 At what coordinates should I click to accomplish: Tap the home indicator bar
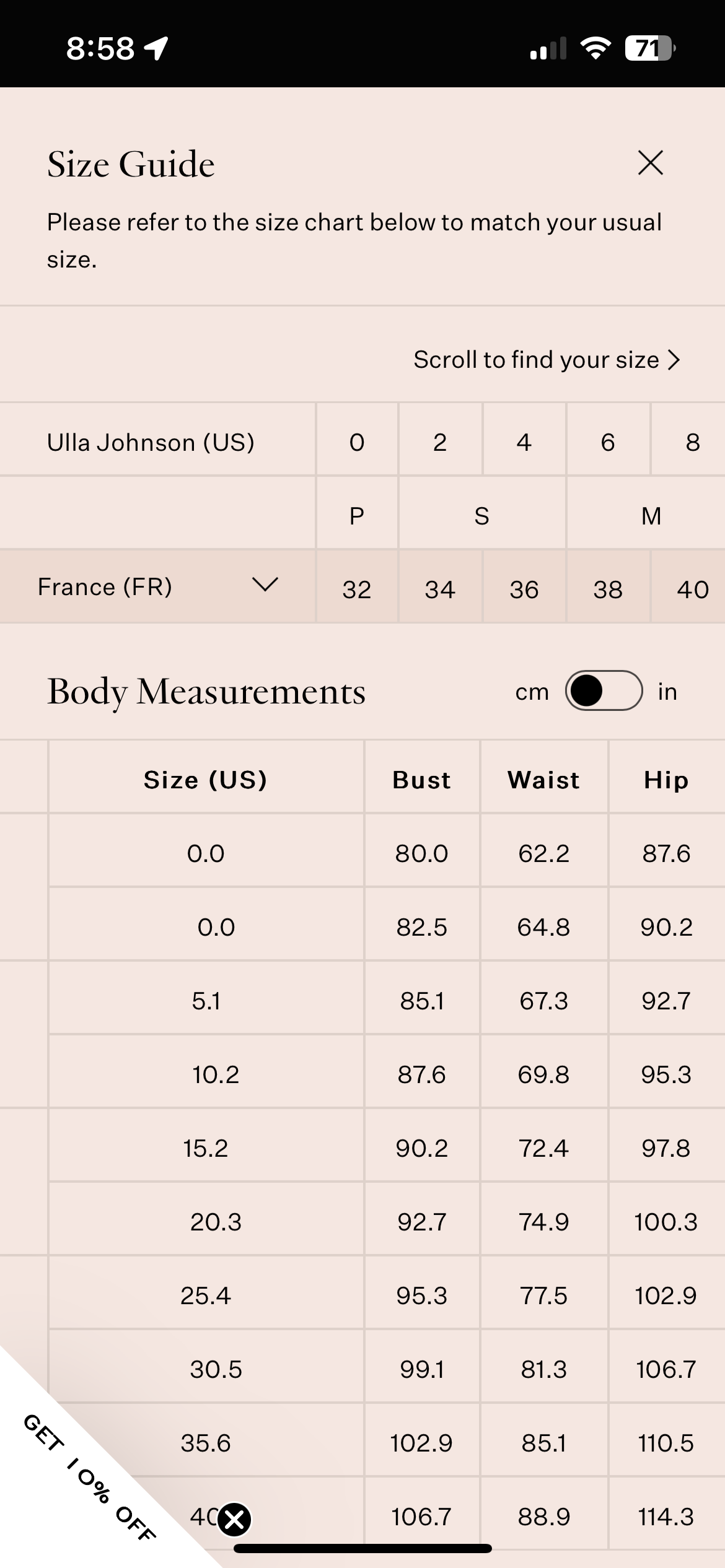tap(362, 1548)
